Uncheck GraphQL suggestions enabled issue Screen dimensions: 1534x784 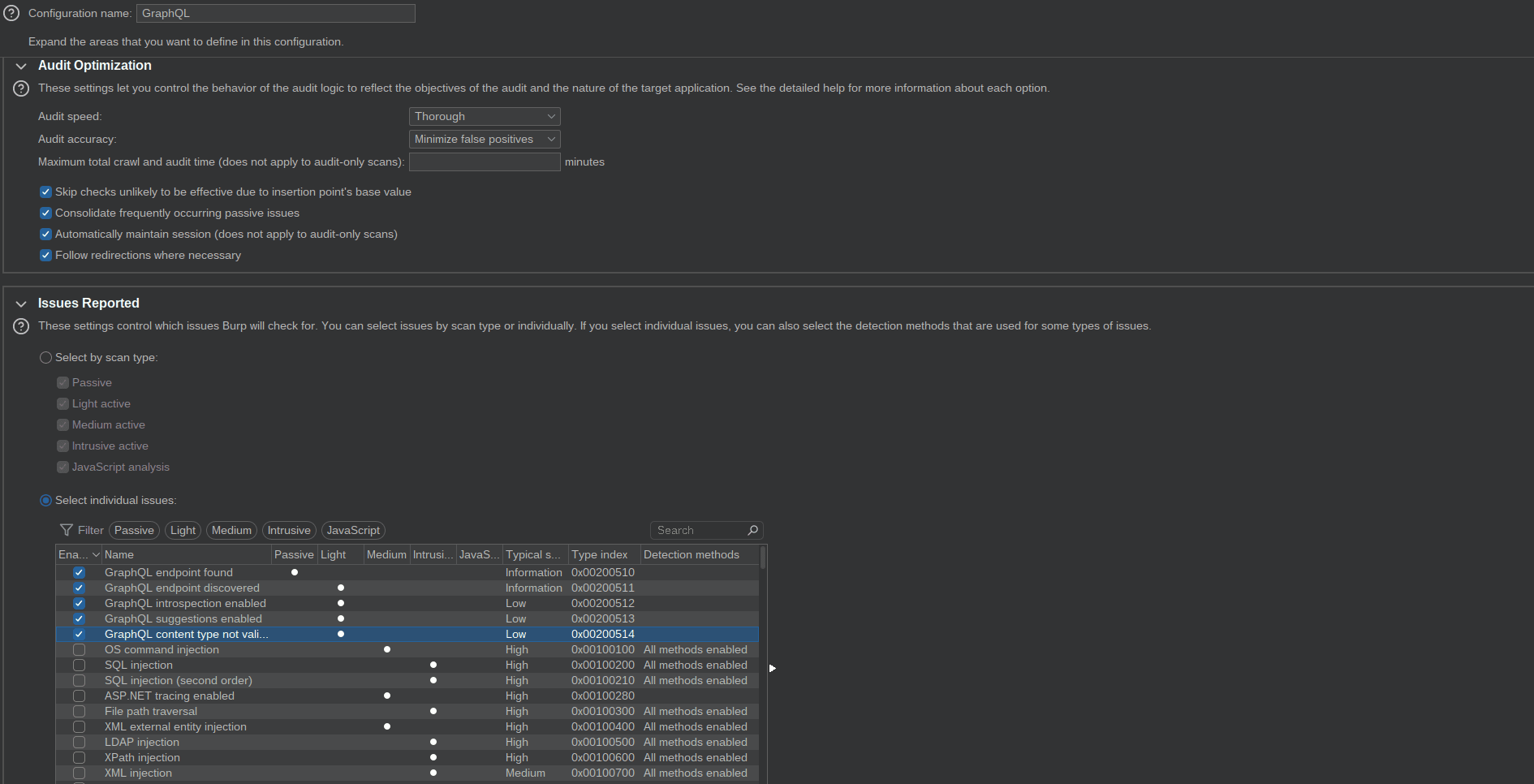pyautogui.click(x=79, y=619)
